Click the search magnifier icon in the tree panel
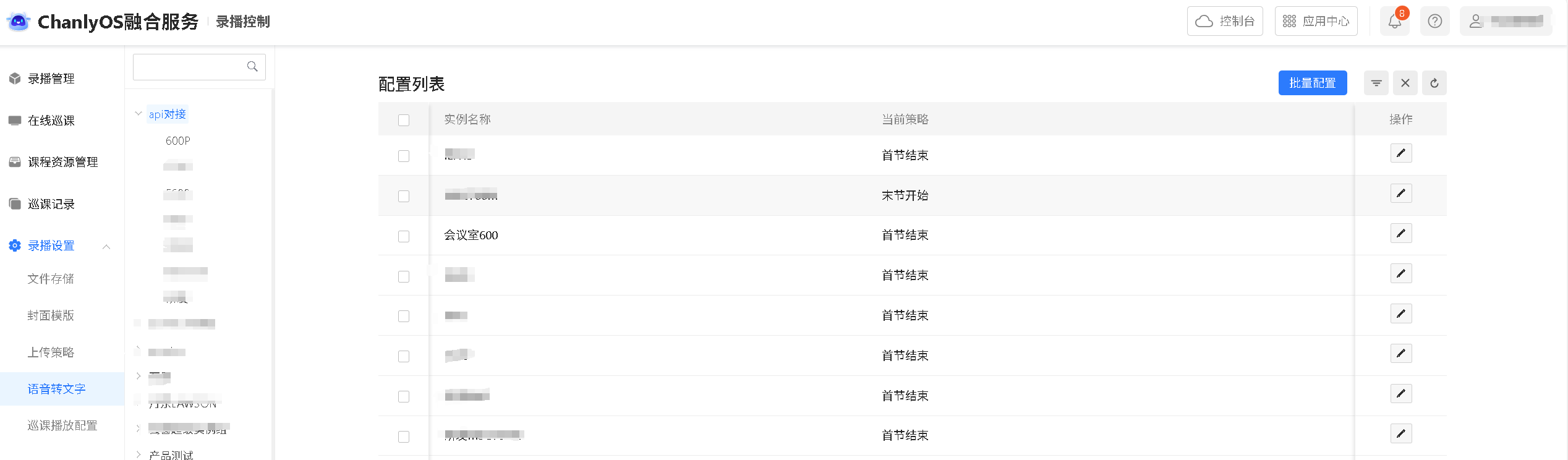 point(252,67)
